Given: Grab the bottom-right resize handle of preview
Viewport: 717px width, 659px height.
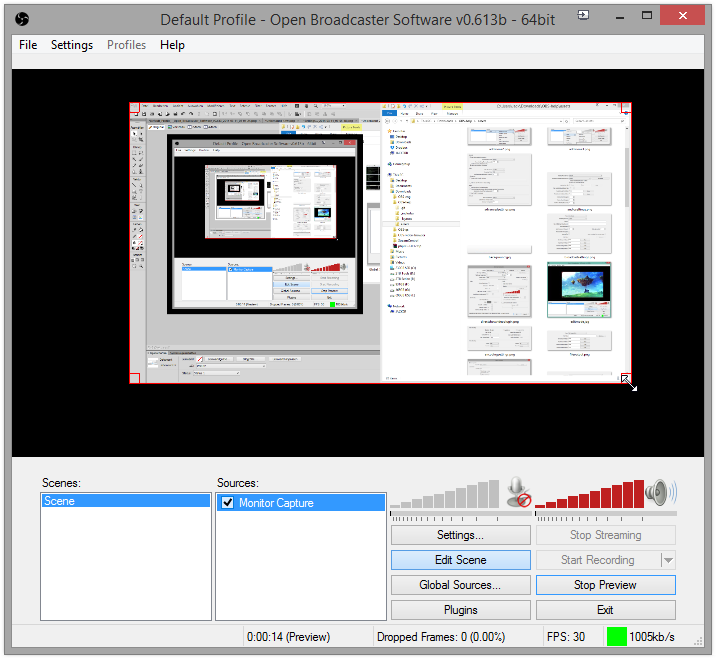Looking at the screenshot, I should click(627, 380).
